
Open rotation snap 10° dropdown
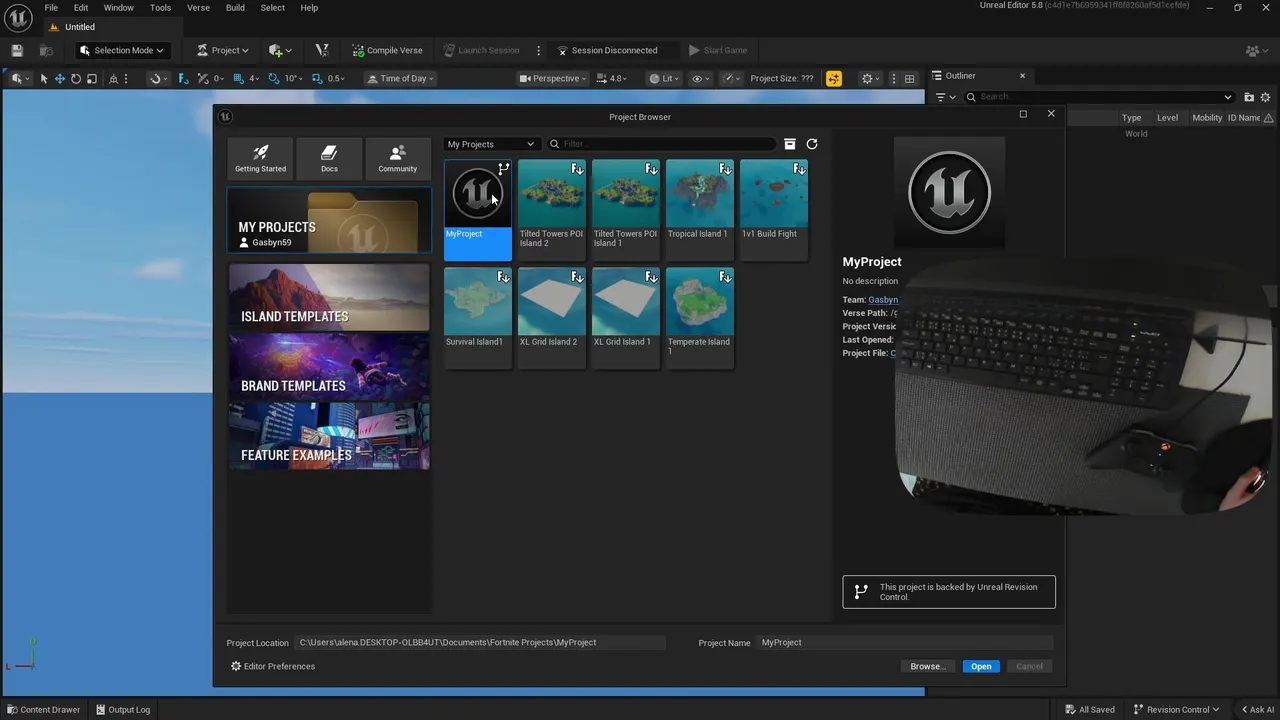click(293, 78)
